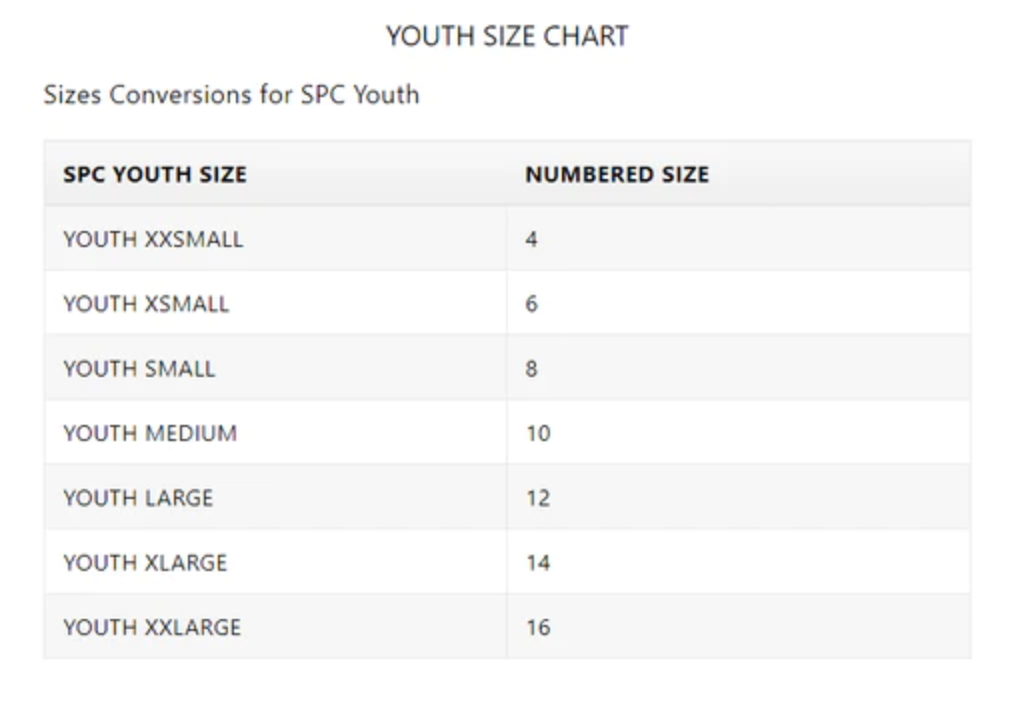Select the YOUTH XXSMALL row label
1014x712 pixels.
(x=153, y=240)
